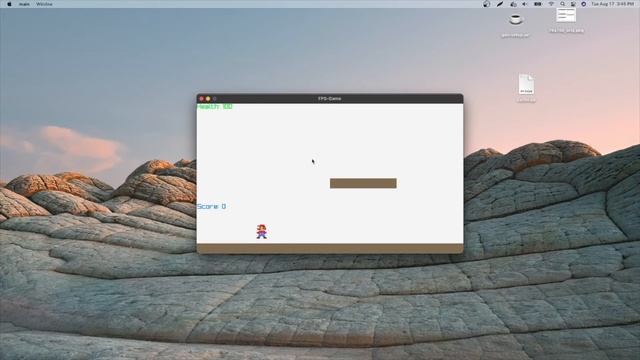Select the Java coffee-cup jar file on desktop
The width and height of the screenshot is (640, 360).
pos(515,20)
